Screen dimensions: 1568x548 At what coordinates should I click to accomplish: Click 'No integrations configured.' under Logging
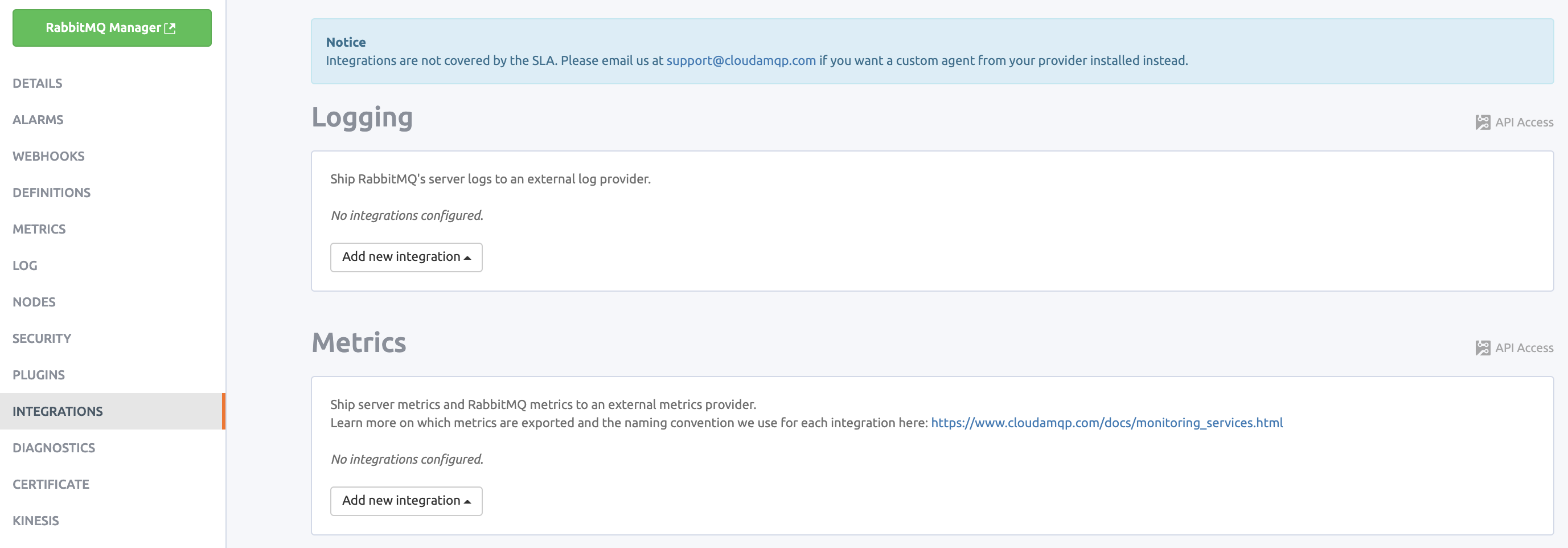[407, 215]
